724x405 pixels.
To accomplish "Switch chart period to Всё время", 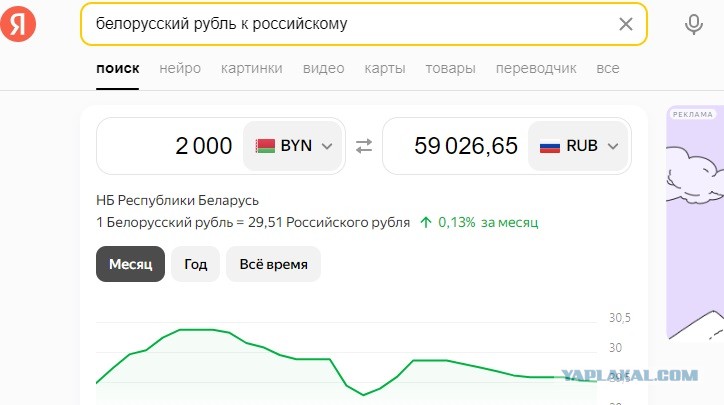I will (x=273, y=264).
